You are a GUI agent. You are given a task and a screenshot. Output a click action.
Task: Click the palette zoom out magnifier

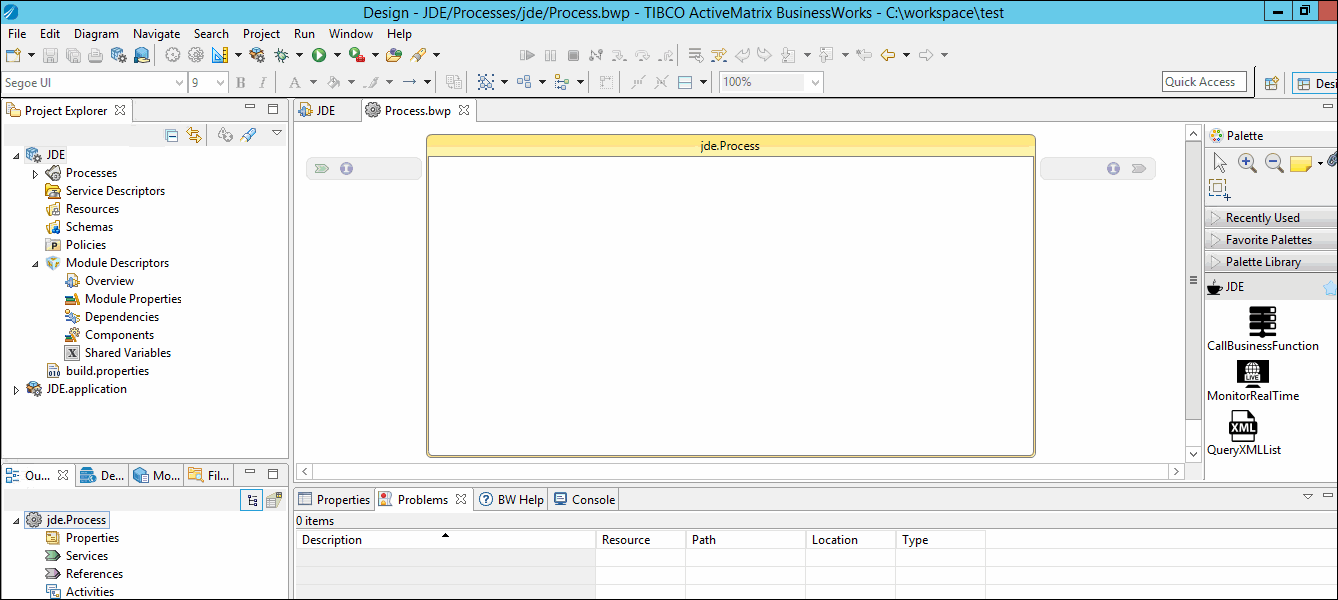coord(1274,163)
